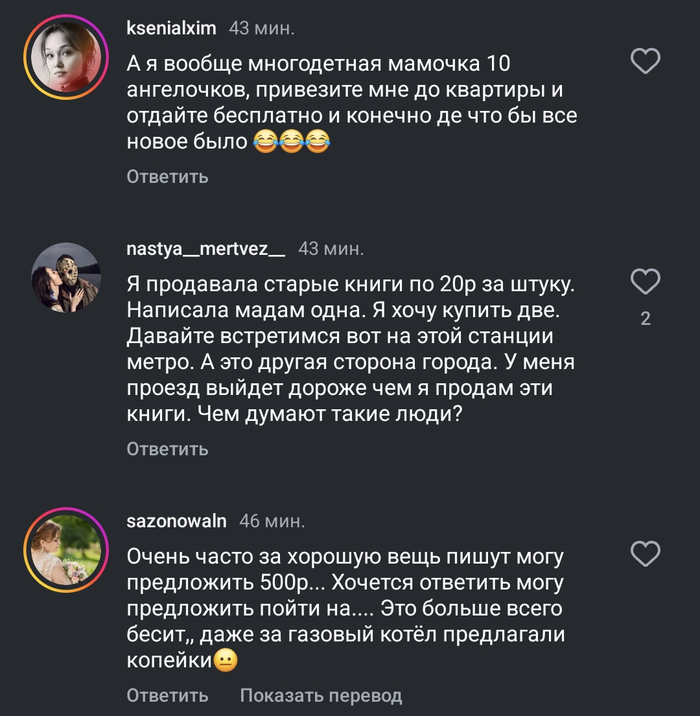Tap the heart on nastya__mertvez__'s comment
Screen dimensions: 700x716
pos(647,280)
